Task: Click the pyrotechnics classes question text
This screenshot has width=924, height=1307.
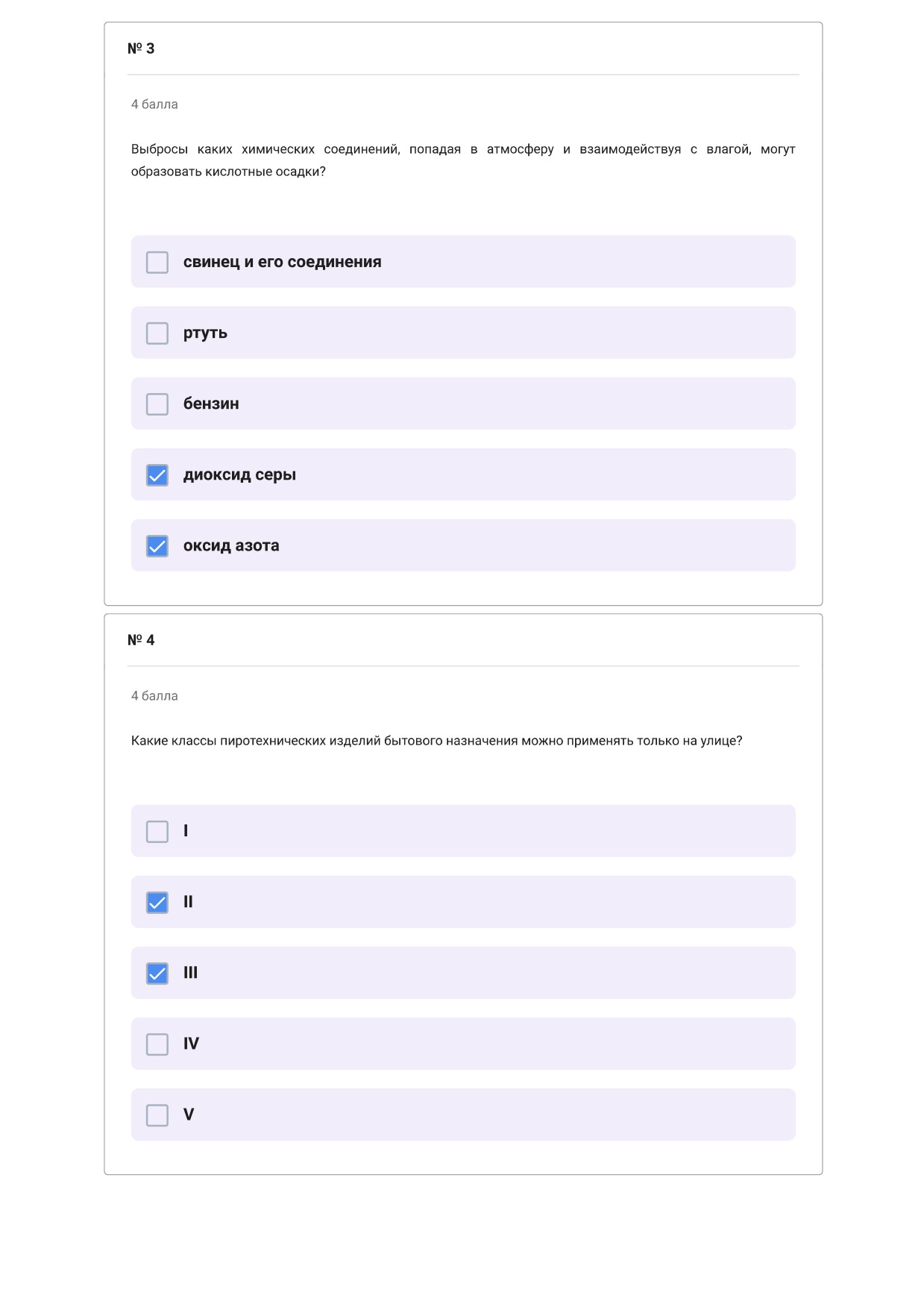Action: (436, 741)
